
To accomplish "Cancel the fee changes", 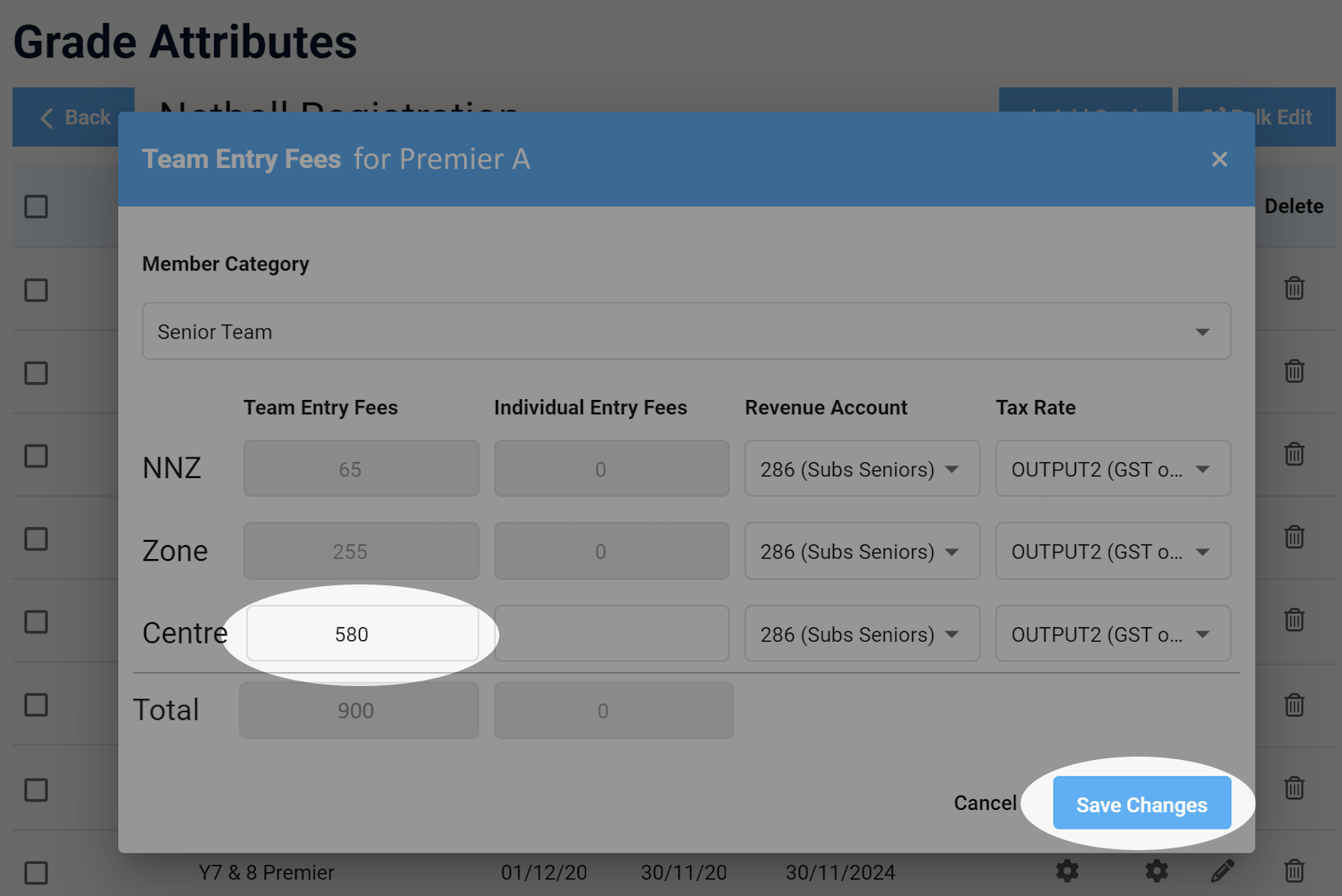I will 985,803.
